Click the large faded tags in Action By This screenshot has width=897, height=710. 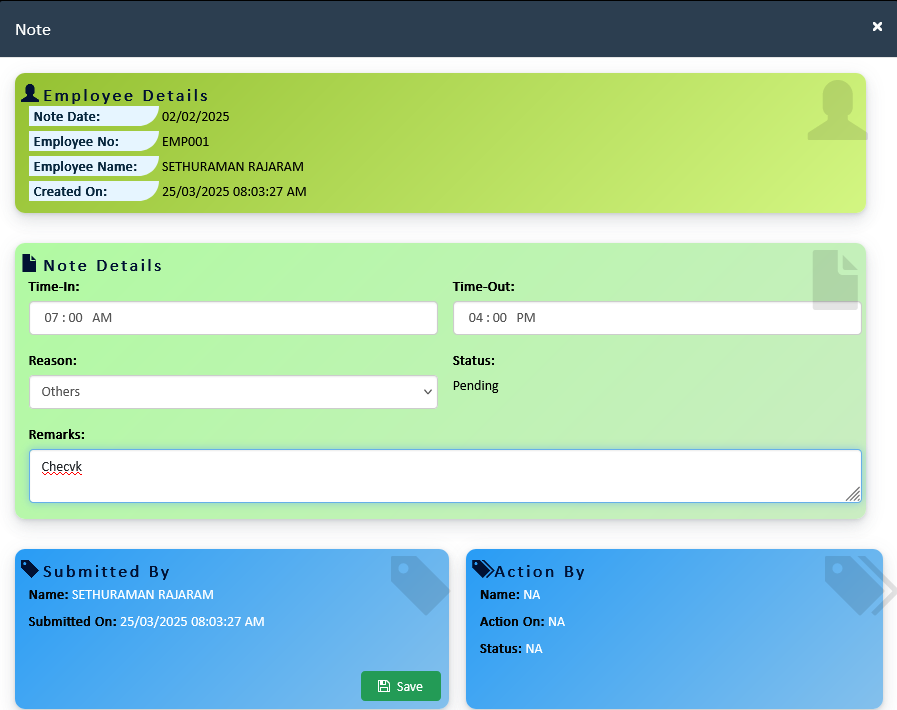point(857,584)
